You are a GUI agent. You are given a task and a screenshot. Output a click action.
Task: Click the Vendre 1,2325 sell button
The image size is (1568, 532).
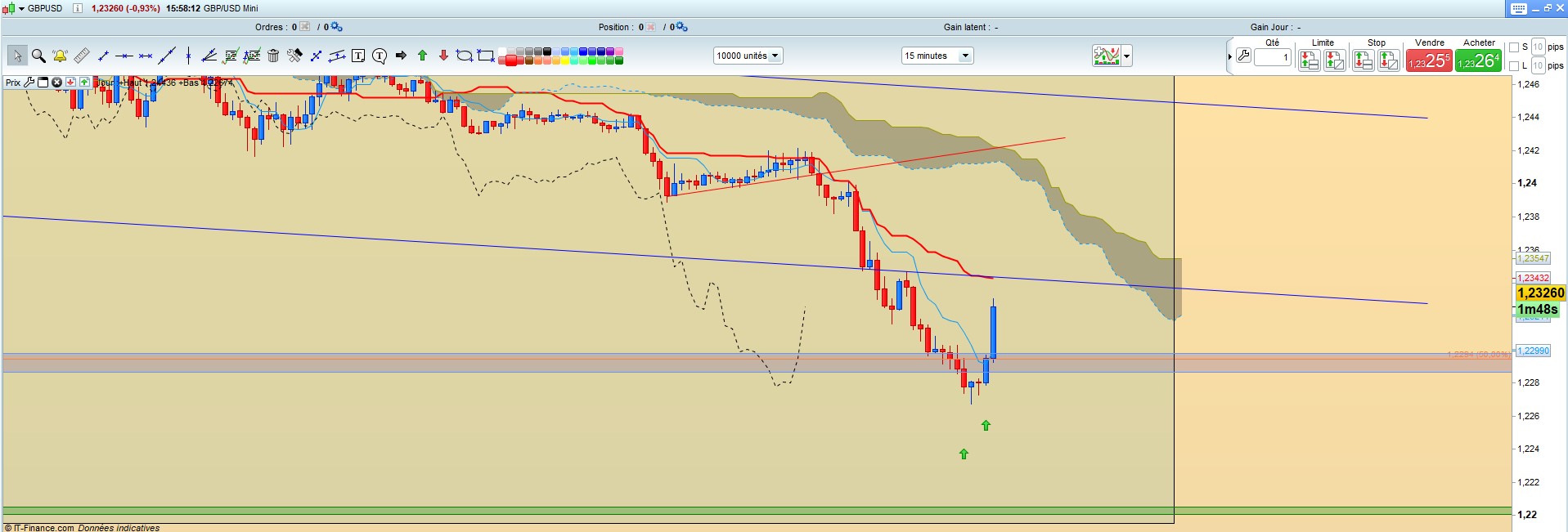point(1429,60)
